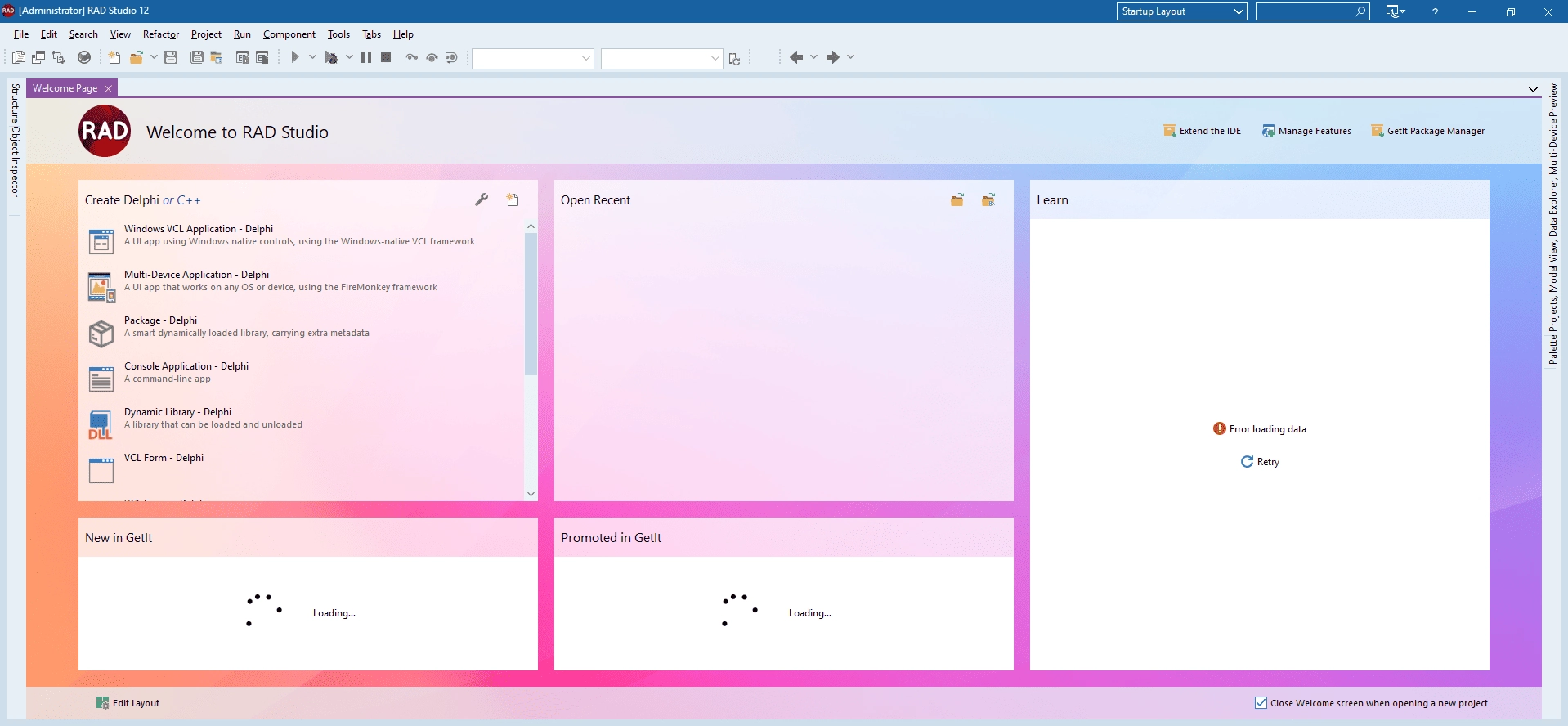1568x726 pixels.
Task: Click the Save toolbar icon
Action: [171, 57]
